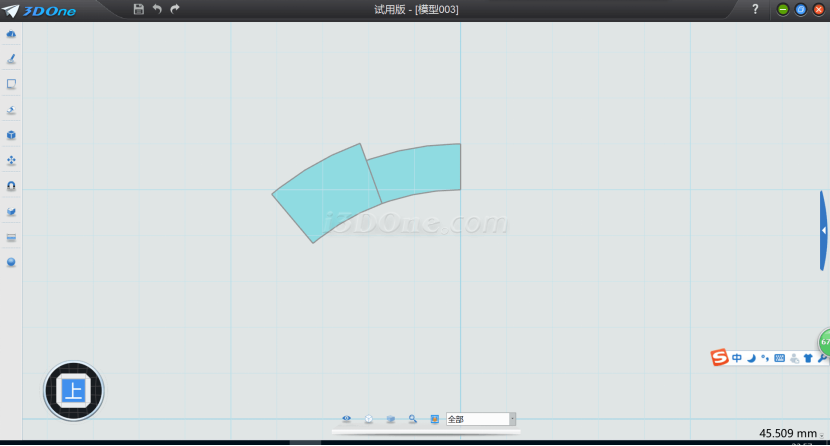Open the magnet snap tool
This screenshot has width=830, height=446.
click(11, 186)
